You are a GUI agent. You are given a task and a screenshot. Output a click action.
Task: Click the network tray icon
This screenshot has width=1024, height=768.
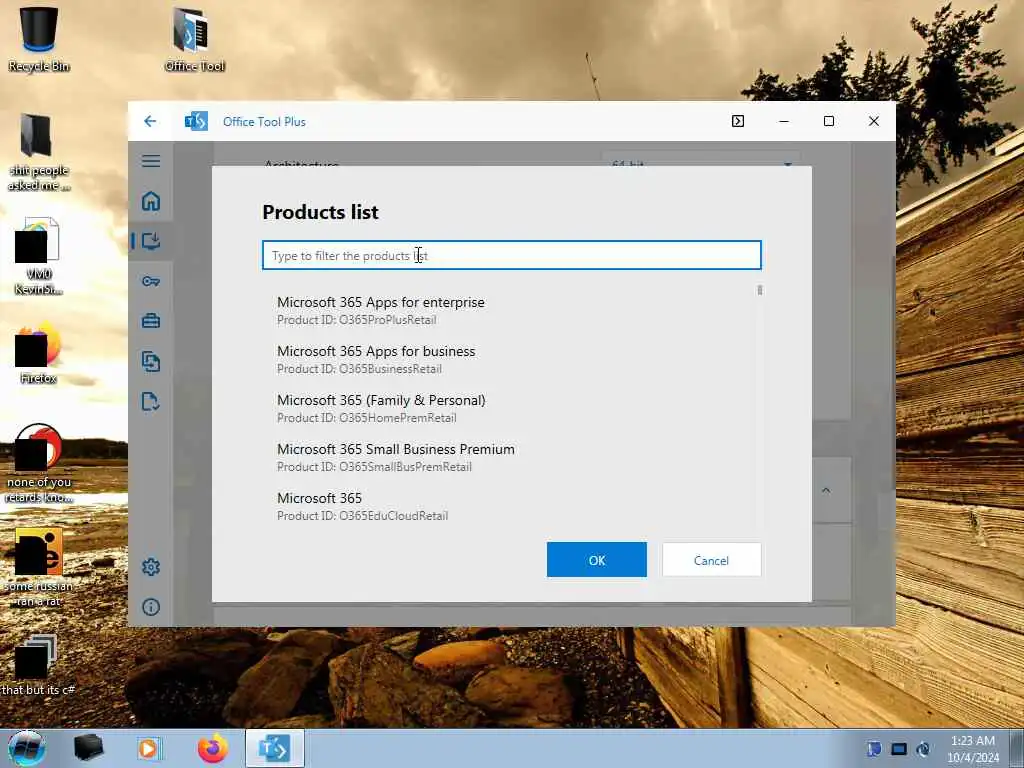pyautogui.click(x=899, y=749)
